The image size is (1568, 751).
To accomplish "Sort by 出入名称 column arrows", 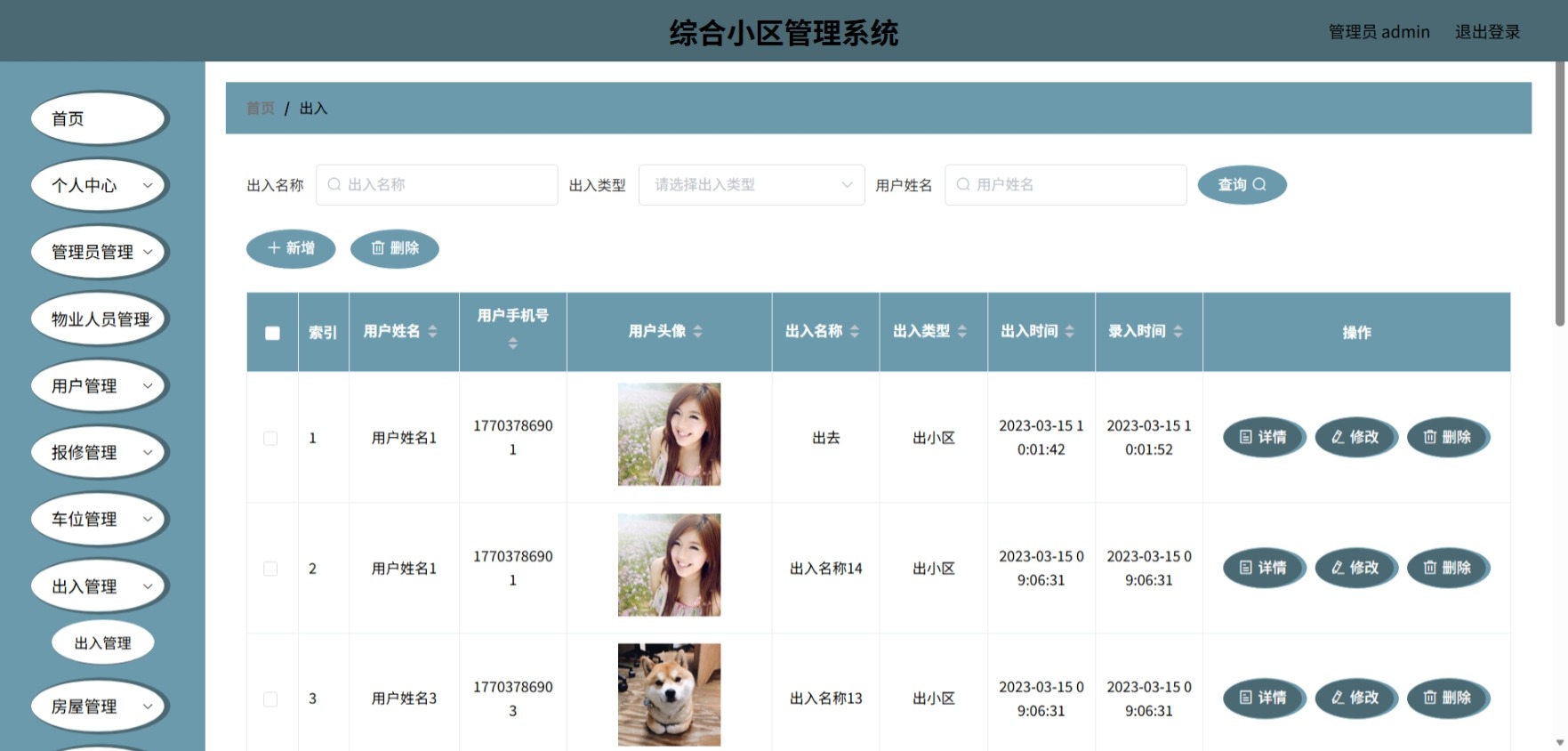I will (855, 331).
